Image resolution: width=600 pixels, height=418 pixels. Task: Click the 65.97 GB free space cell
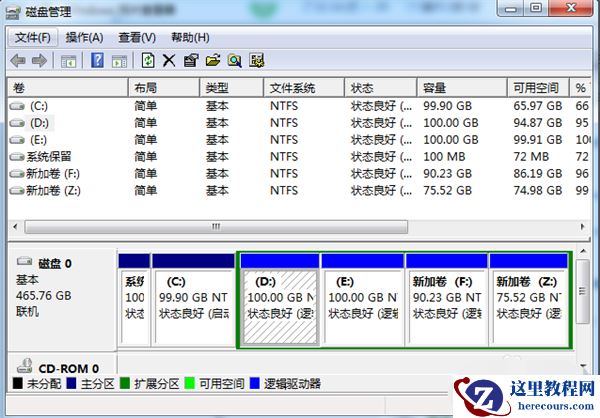(538, 106)
